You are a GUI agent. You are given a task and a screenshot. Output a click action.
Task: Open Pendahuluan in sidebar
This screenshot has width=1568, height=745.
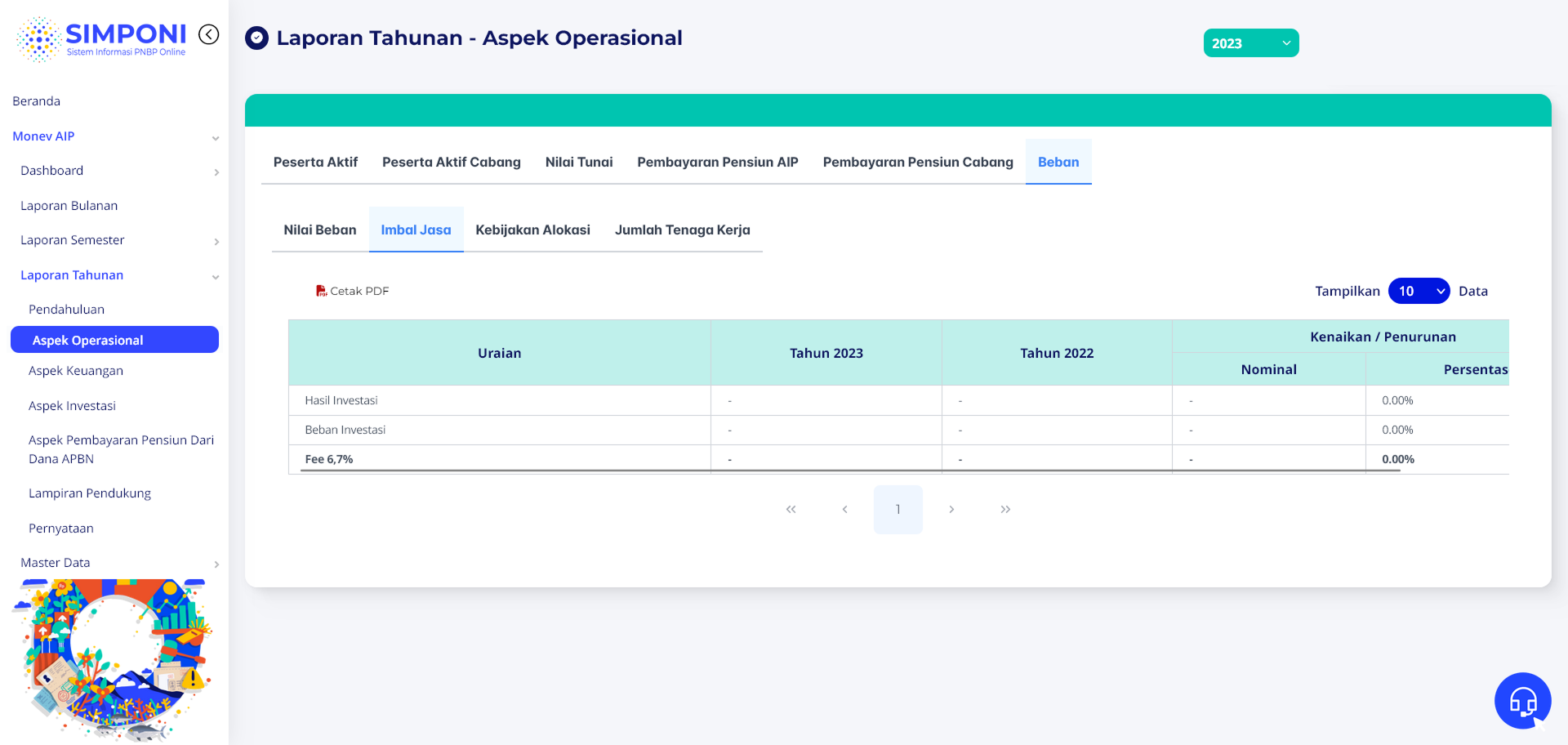tap(66, 310)
